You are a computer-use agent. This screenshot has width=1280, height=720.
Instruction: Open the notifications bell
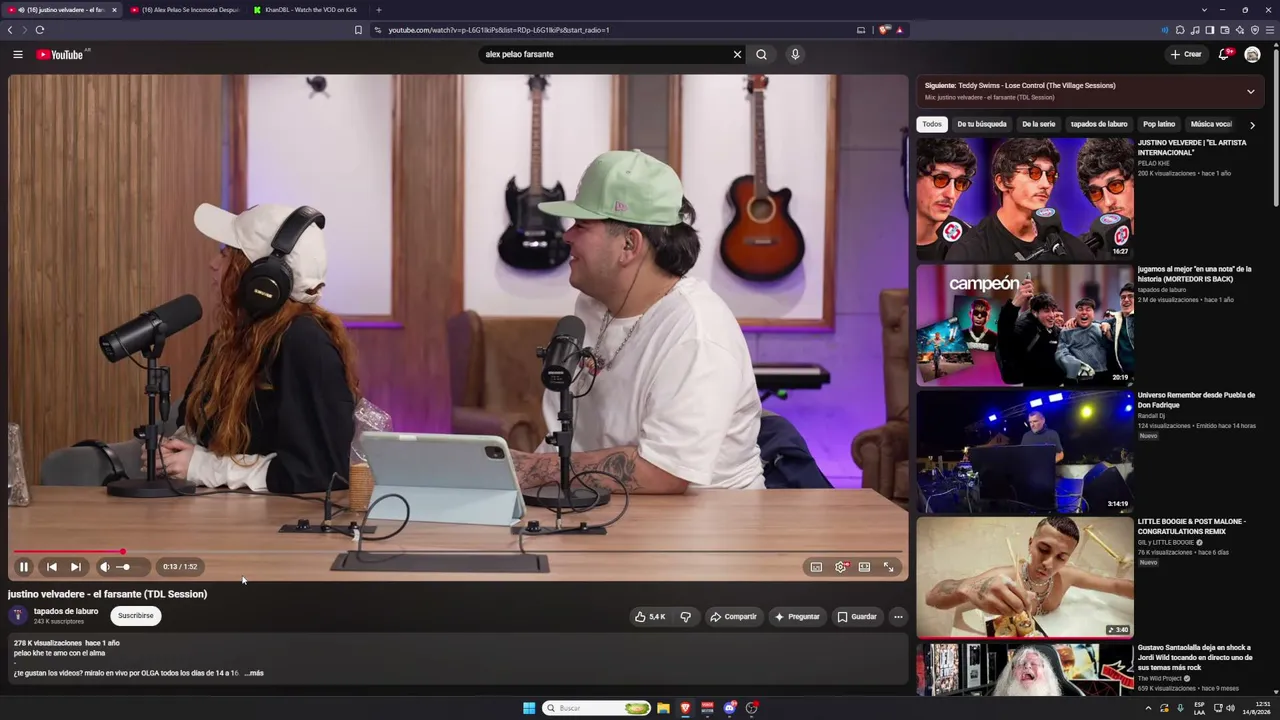(x=1223, y=54)
